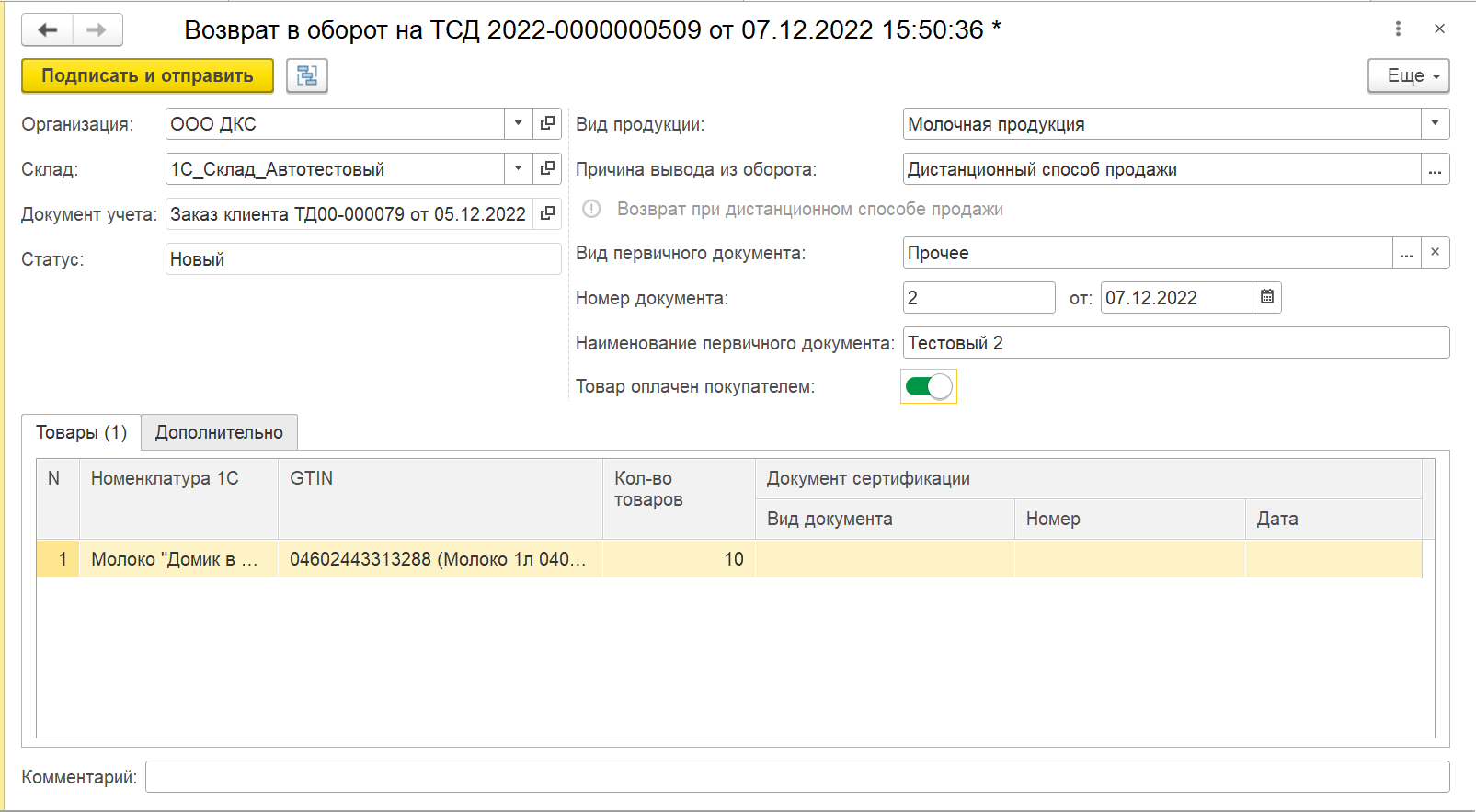Click the Кол-во товаров column header

pos(679,498)
